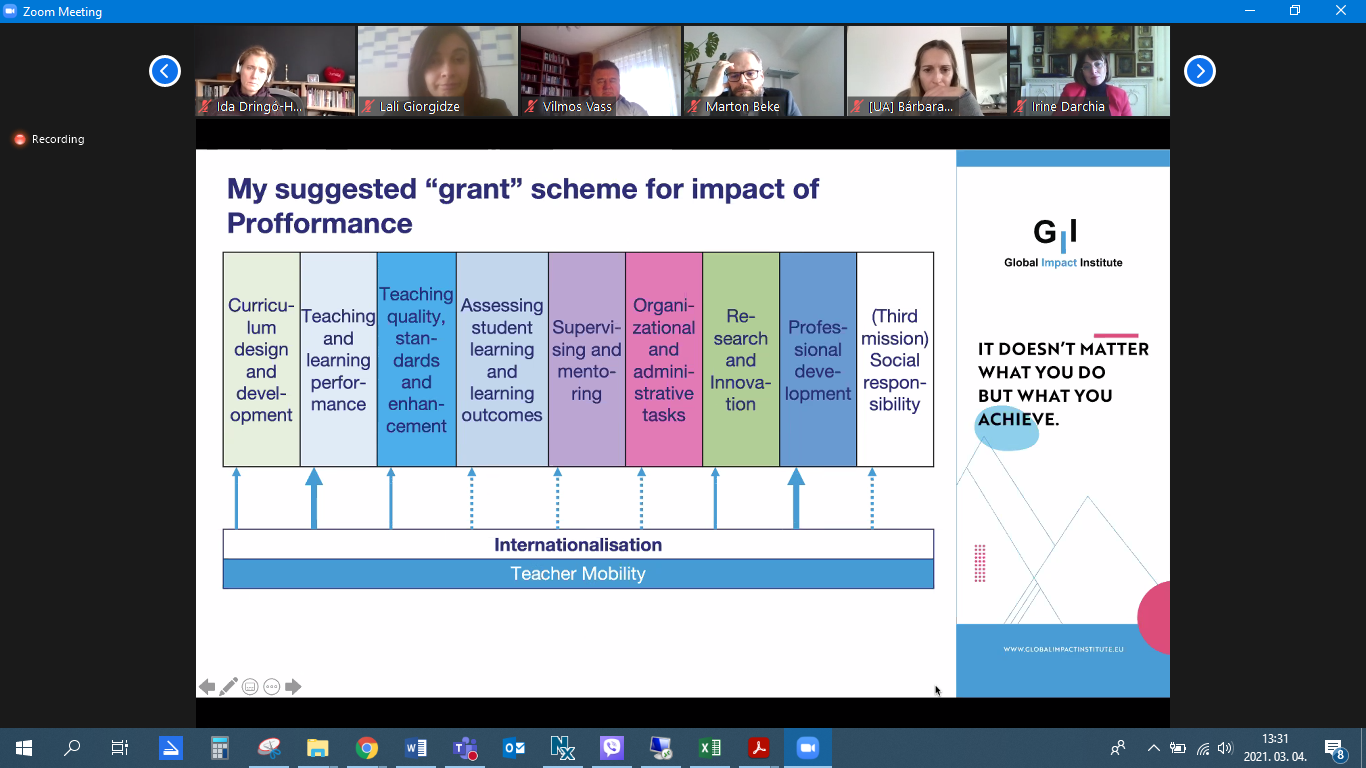
Task: Select the pen annotation tool on slide
Action: (x=228, y=687)
